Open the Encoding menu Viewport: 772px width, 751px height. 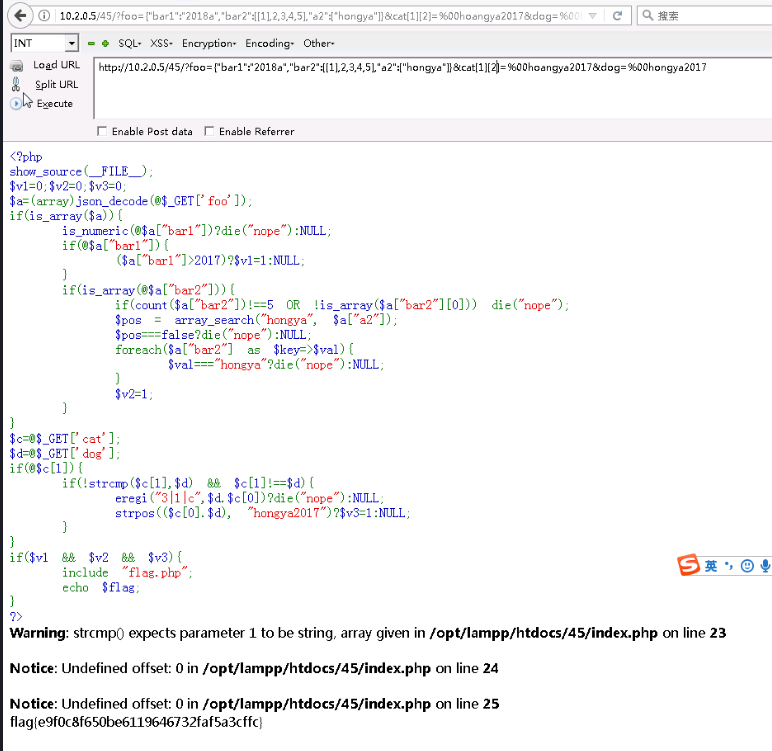(269, 43)
